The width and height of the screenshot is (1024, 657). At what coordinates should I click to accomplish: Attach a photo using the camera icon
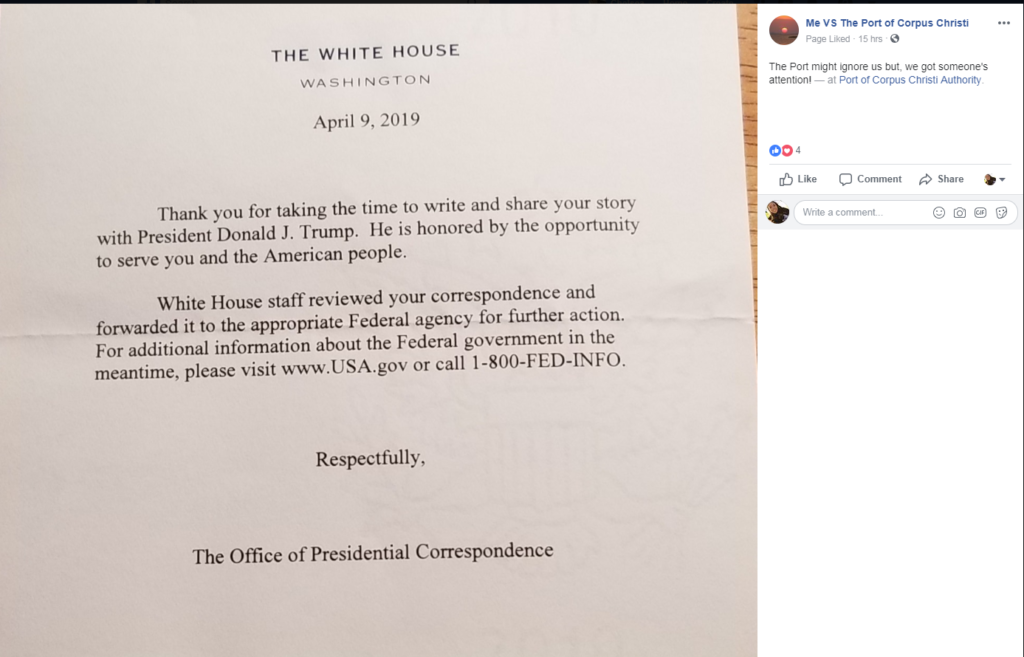click(x=960, y=212)
